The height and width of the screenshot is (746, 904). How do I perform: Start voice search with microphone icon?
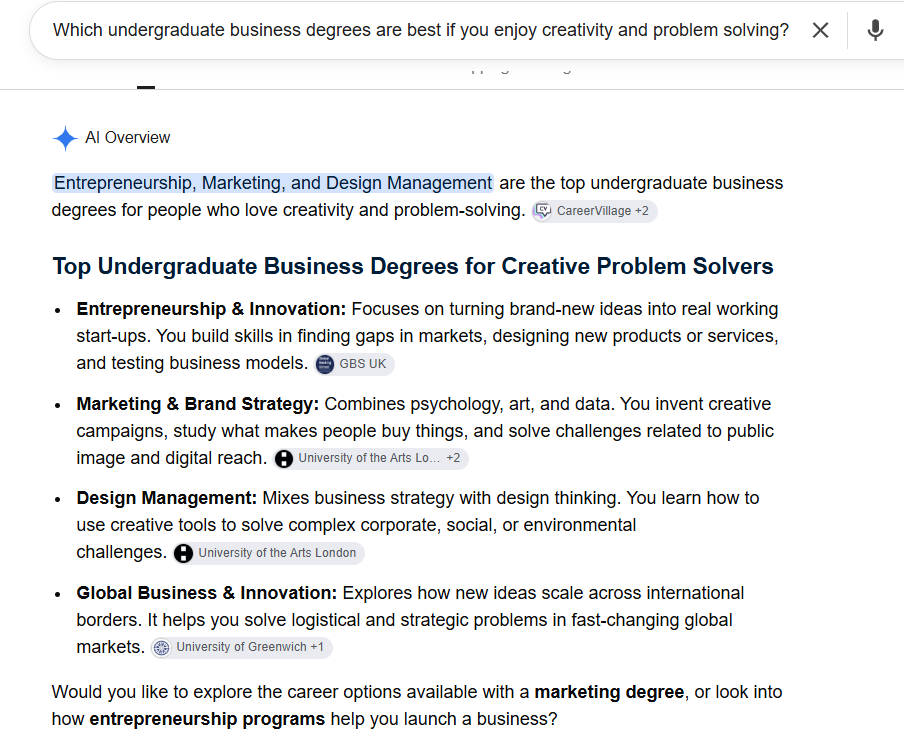[x=875, y=30]
